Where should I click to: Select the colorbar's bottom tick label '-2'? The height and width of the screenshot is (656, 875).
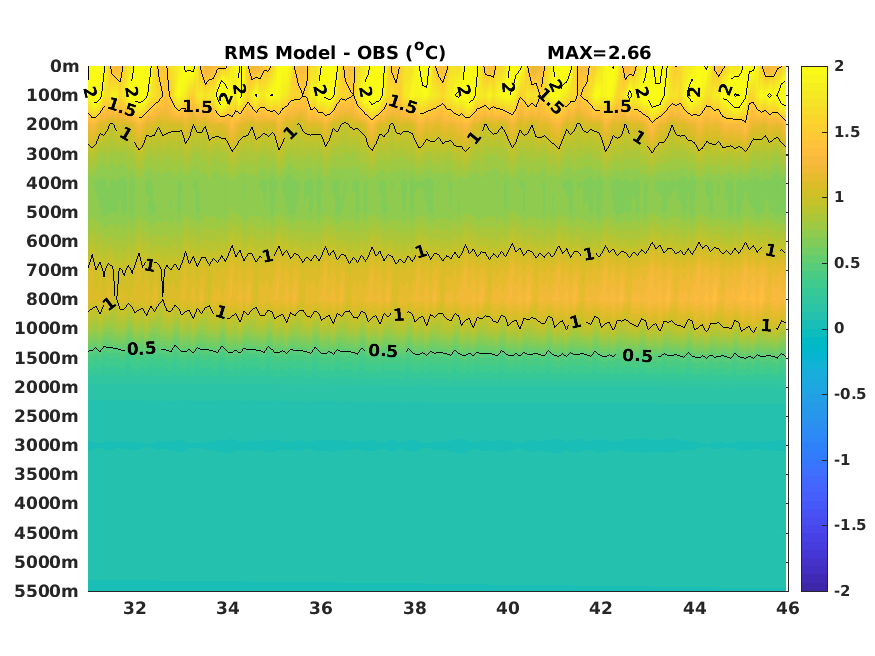tap(842, 591)
